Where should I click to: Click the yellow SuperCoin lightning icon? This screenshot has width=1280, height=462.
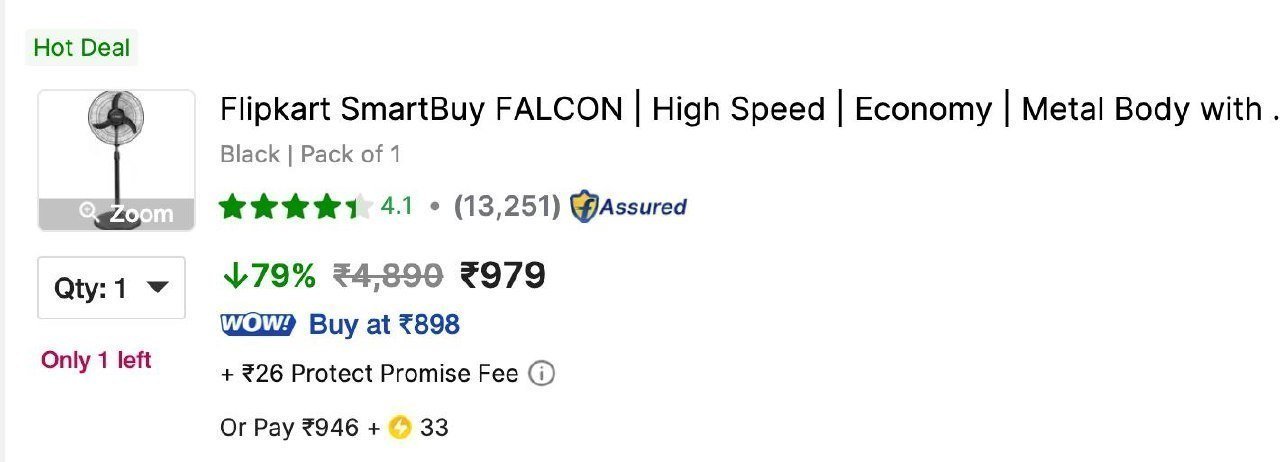pyautogui.click(x=400, y=428)
